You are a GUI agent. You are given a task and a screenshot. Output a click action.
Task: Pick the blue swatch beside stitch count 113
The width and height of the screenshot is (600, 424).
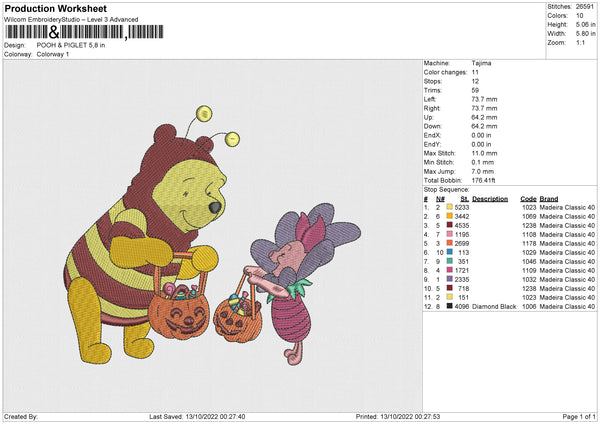pos(450,253)
